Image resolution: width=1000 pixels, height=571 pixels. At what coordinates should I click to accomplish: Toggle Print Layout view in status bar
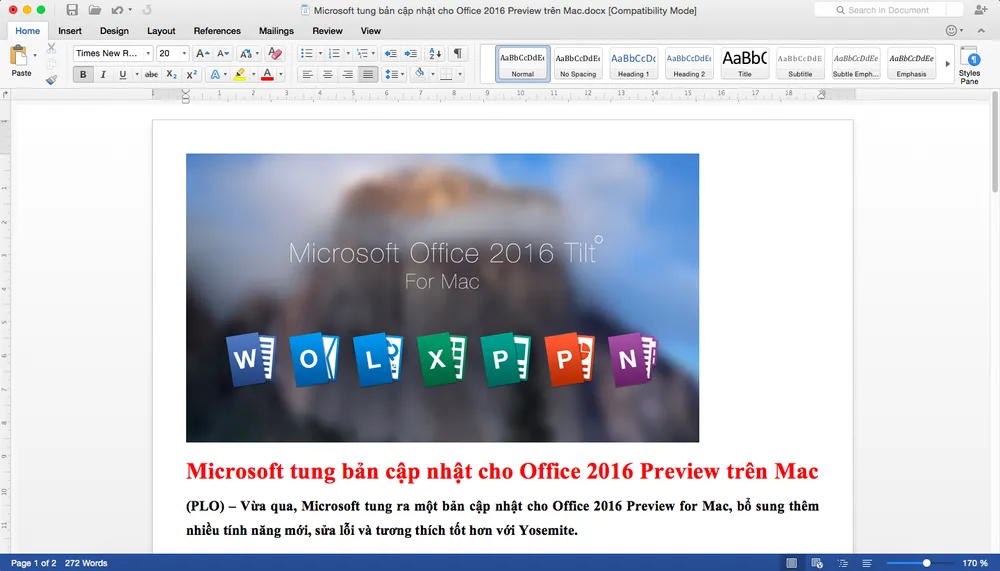pos(791,563)
